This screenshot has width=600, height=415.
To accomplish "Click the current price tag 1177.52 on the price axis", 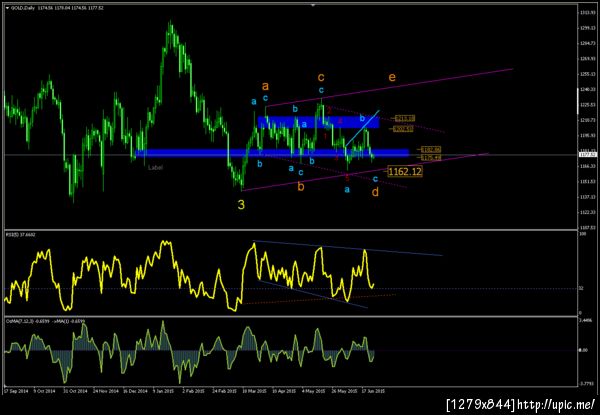I will click(x=588, y=155).
